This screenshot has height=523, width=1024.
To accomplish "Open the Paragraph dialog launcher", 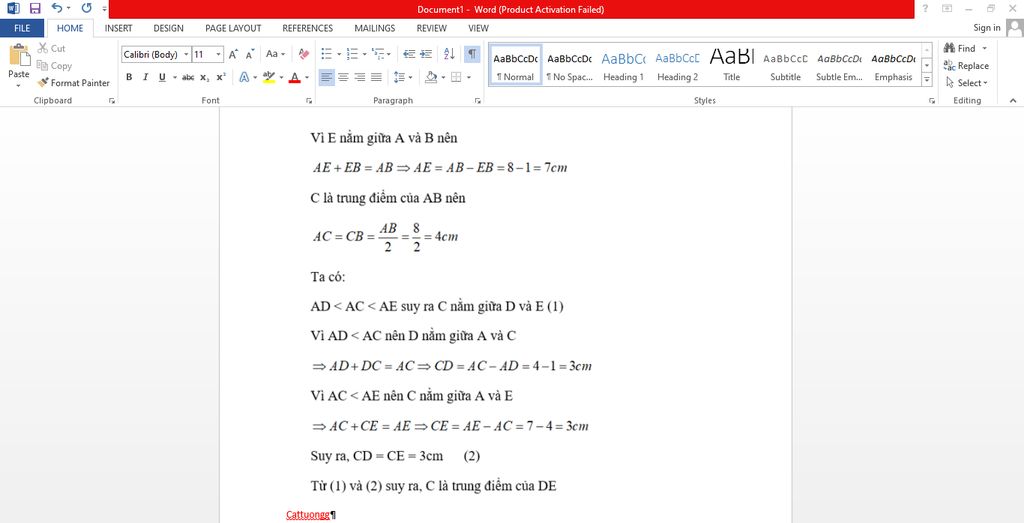I will 477,101.
